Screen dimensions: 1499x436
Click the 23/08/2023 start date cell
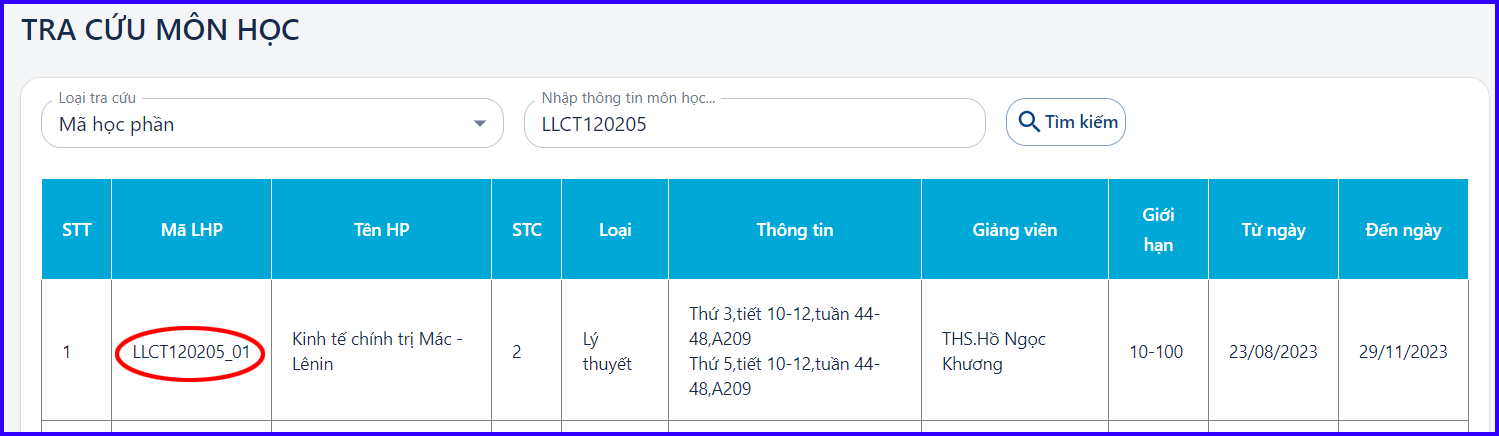pyautogui.click(x=1274, y=351)
